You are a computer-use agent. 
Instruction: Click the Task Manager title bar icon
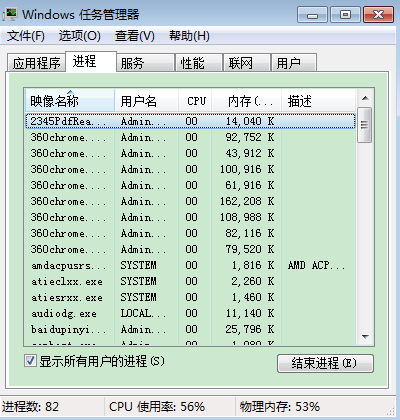tap(10, 14)
